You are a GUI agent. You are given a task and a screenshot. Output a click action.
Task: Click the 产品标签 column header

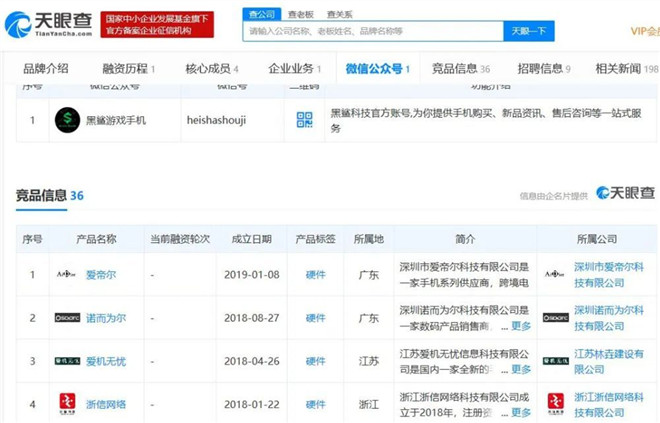pyautogui.click(x=316, y=239)
